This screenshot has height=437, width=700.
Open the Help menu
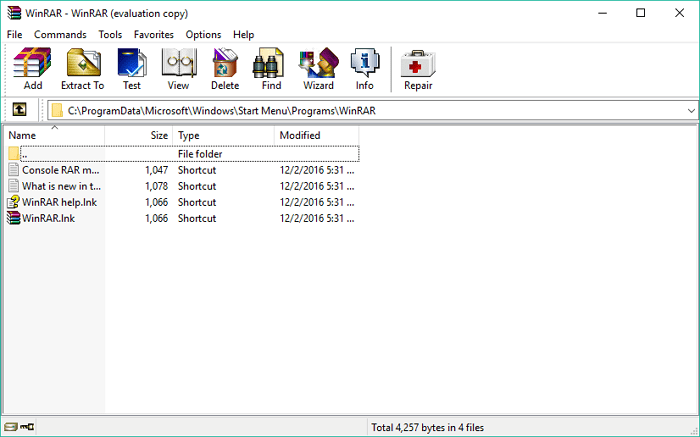coord(243,34)
